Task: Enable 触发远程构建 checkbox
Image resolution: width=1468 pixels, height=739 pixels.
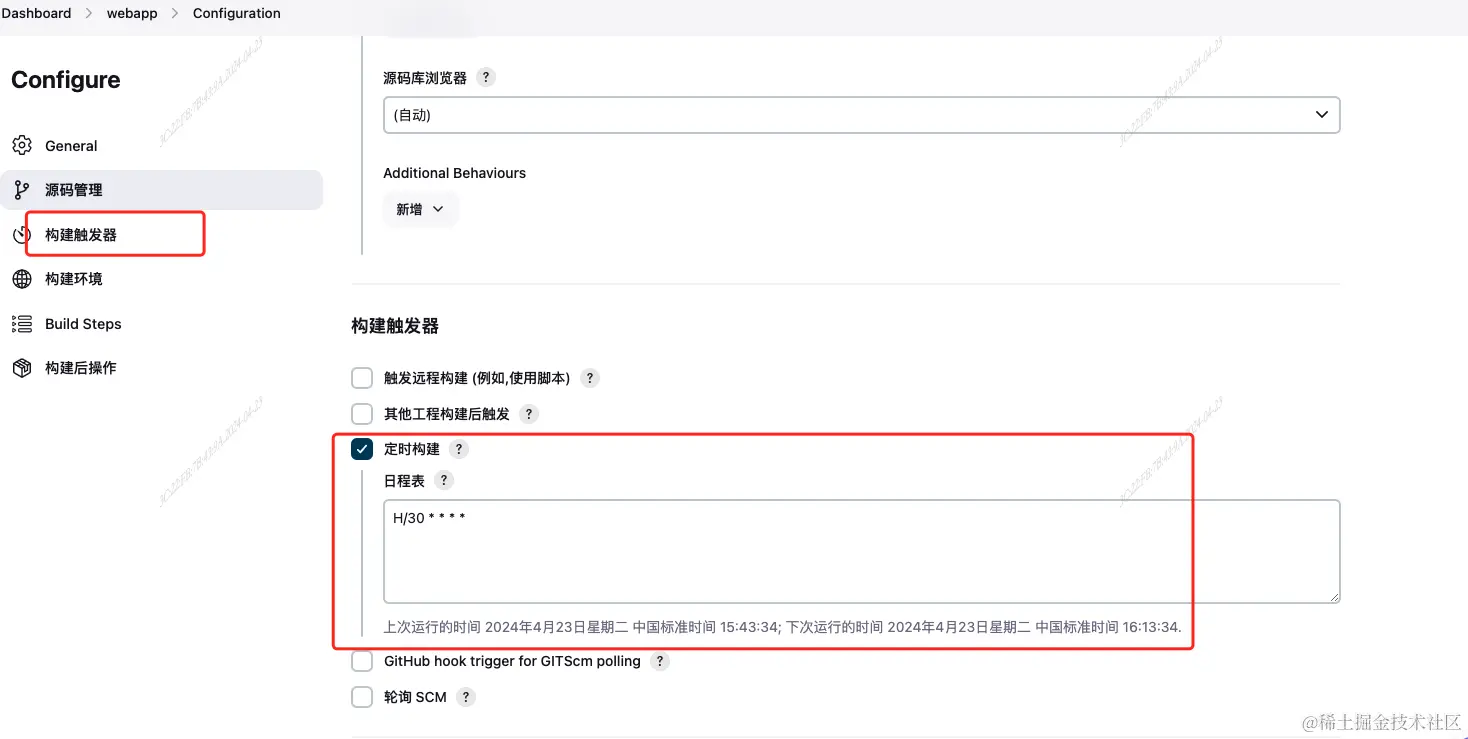Action: pyautogui.click(x=362, y=378)
